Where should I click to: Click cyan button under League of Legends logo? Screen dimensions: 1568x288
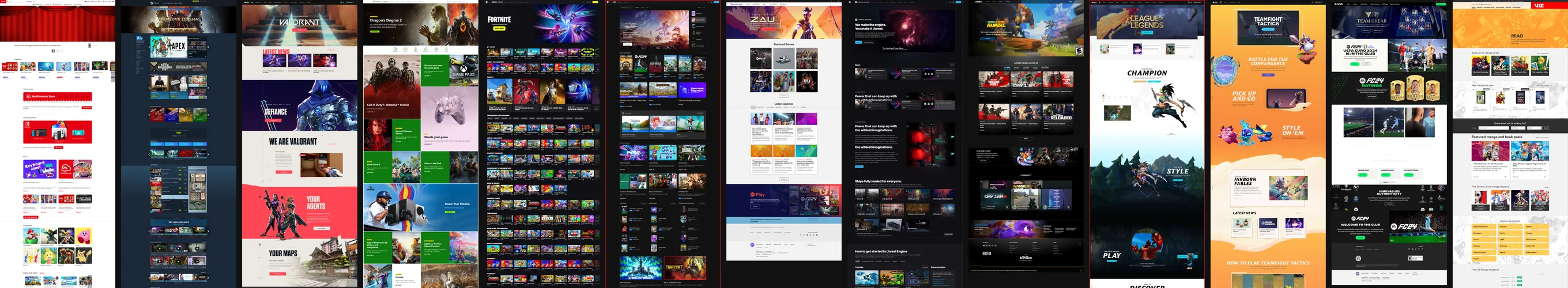[1147, 32]
